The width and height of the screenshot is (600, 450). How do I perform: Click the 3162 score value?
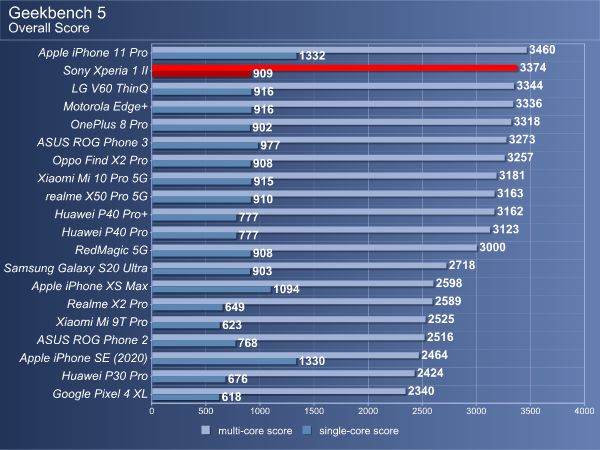(x=510, y=212)
